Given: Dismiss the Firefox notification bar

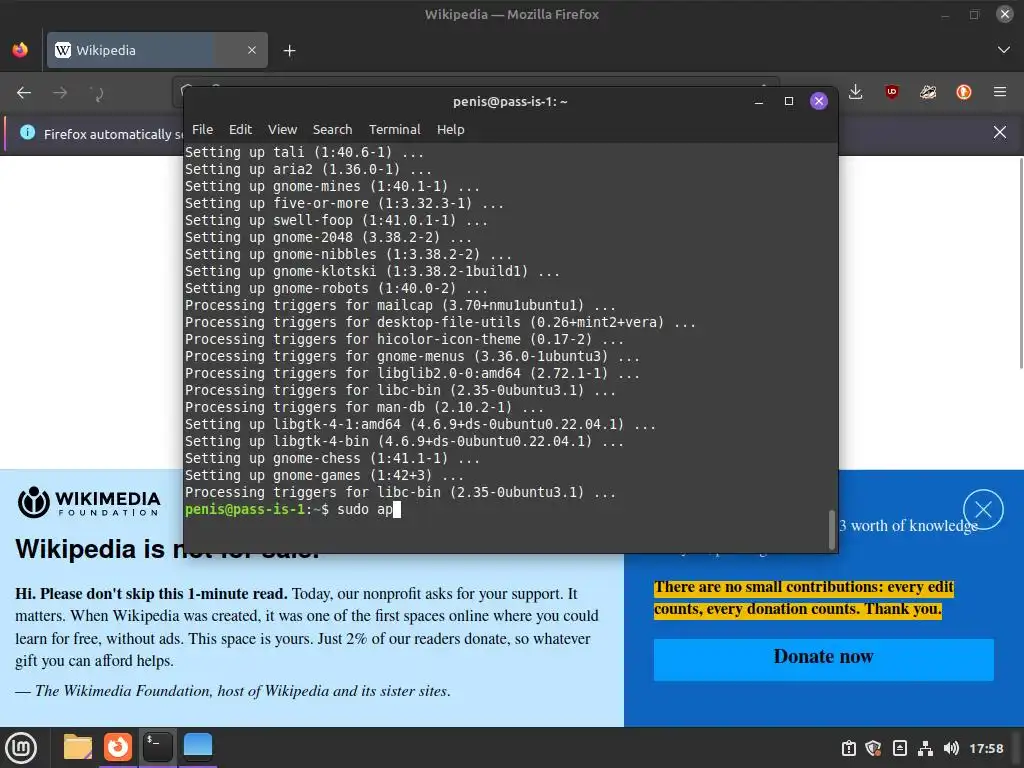Looking at the screenshot, I should [1000, 133].
